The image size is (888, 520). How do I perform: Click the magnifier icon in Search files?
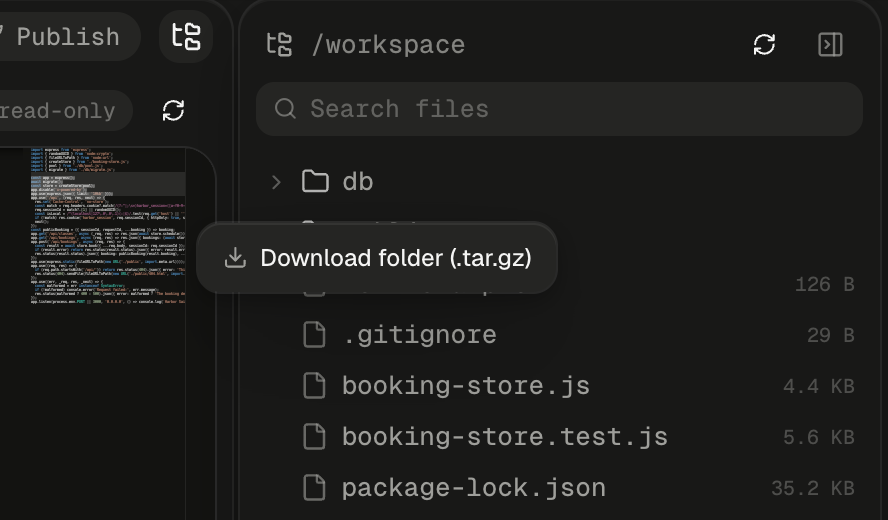coord(285,108)
